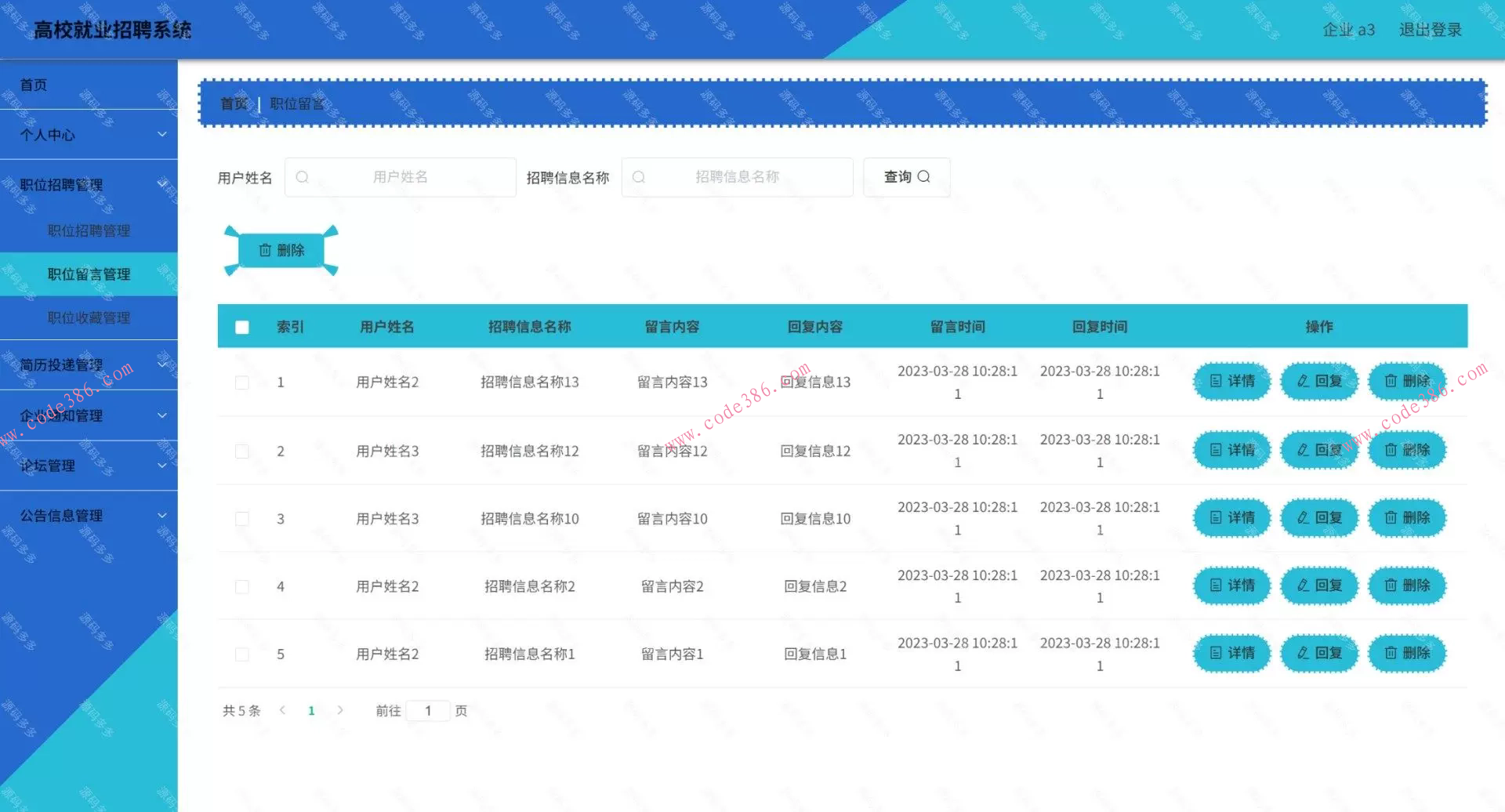Open 详情 for 留言内容10

(x=1231, y=517)
